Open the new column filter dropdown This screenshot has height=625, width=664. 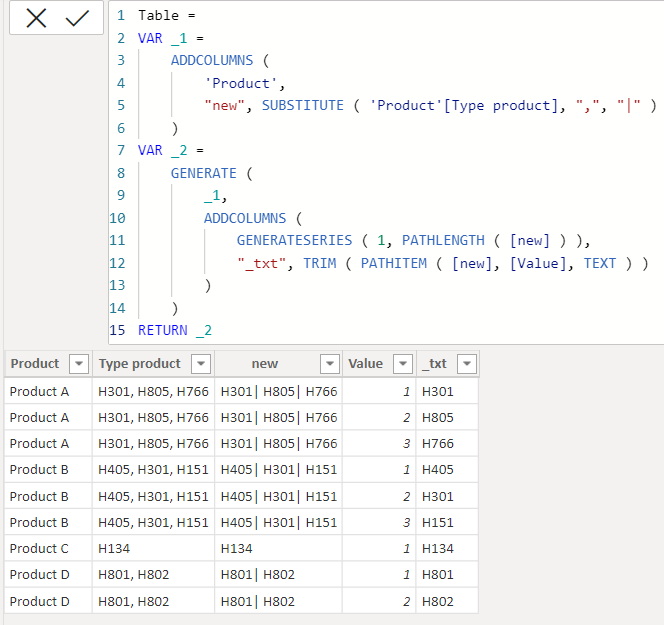click(x=330, y=364)
